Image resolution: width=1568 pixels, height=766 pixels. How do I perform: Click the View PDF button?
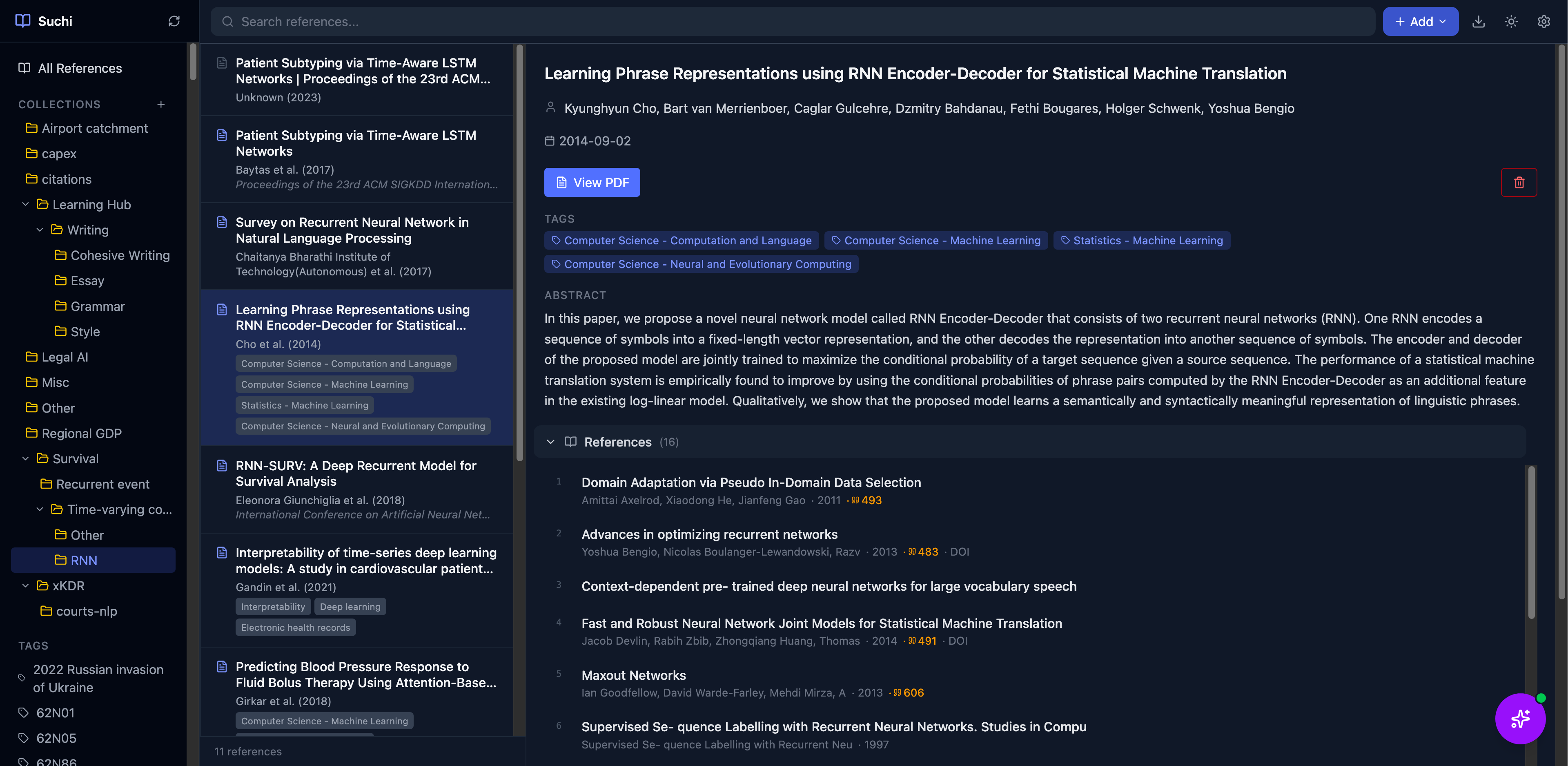(x=592, y=183)
